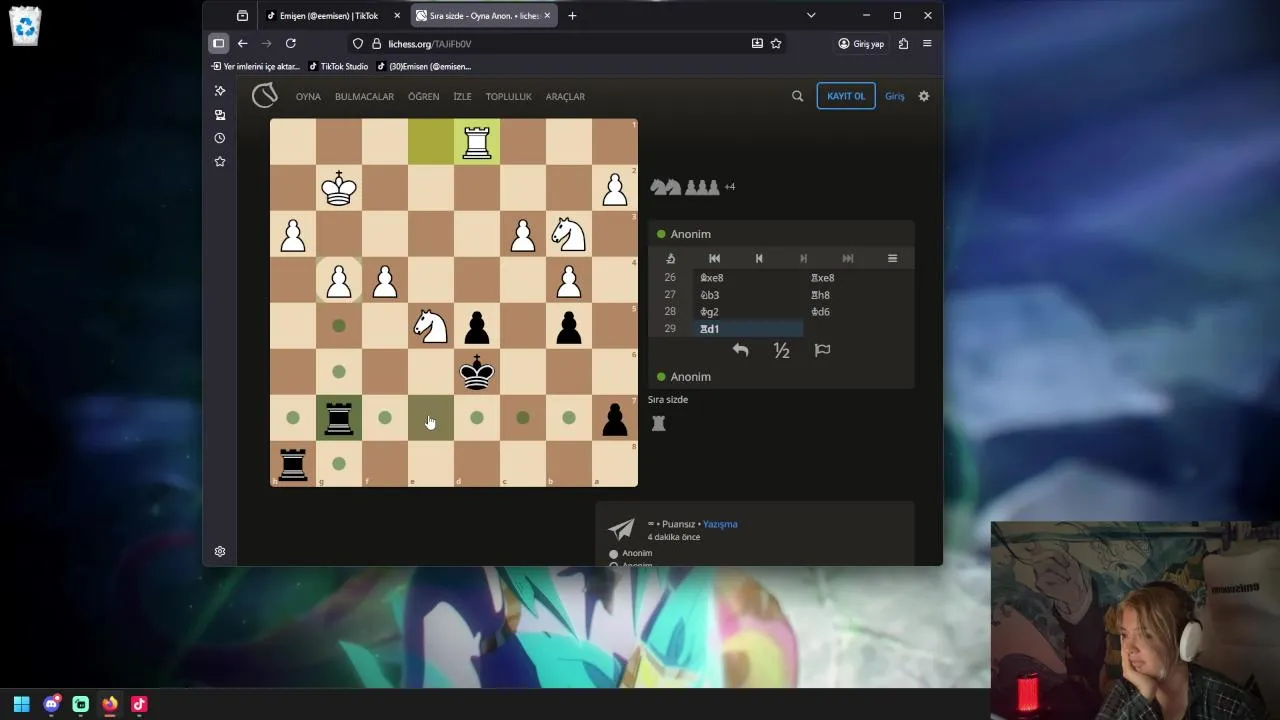1280x720 pixels.
Task: Jump to the last move
Action: point(848,258)
